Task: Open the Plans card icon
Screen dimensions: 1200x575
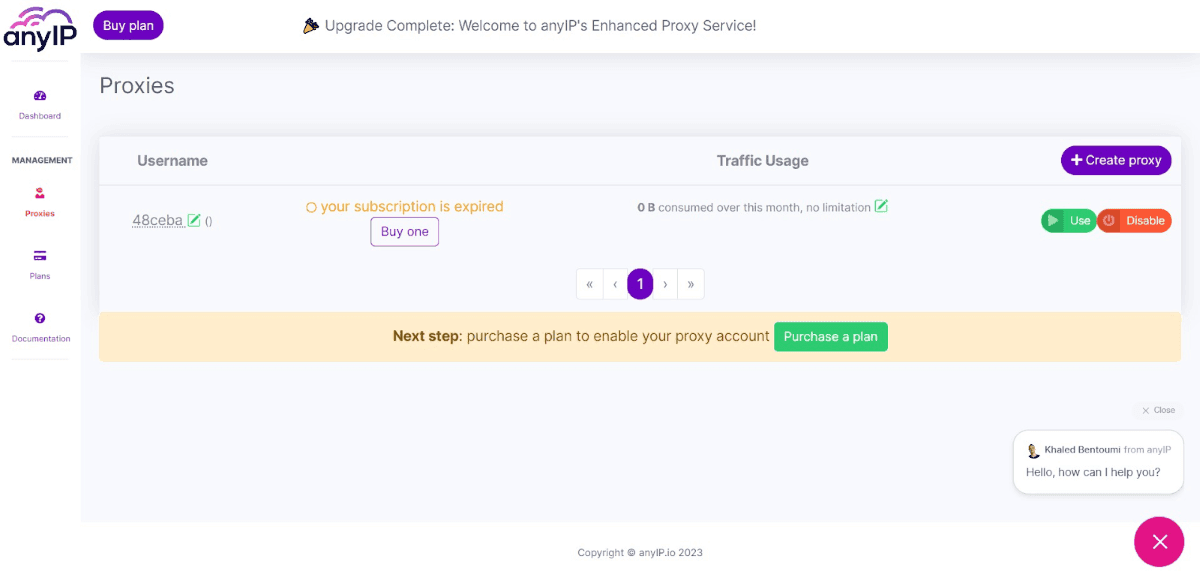Action: click(40, 256)
